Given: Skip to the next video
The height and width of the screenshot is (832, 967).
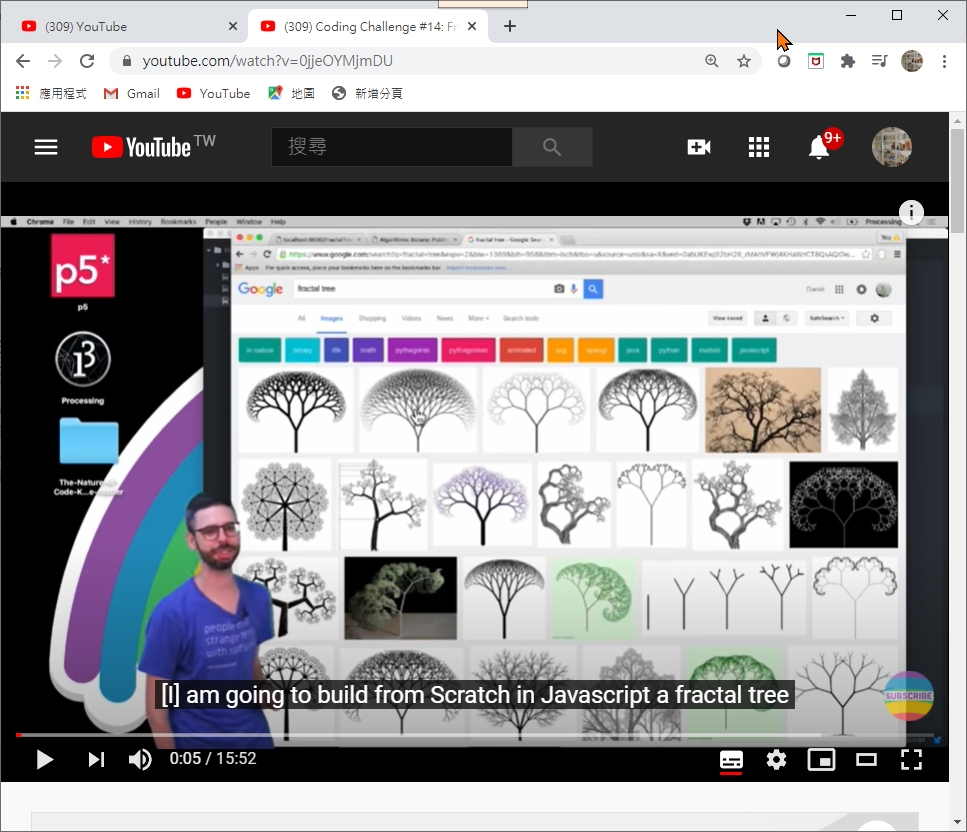Looking at the screenshot, I should [x=96, y=759].
